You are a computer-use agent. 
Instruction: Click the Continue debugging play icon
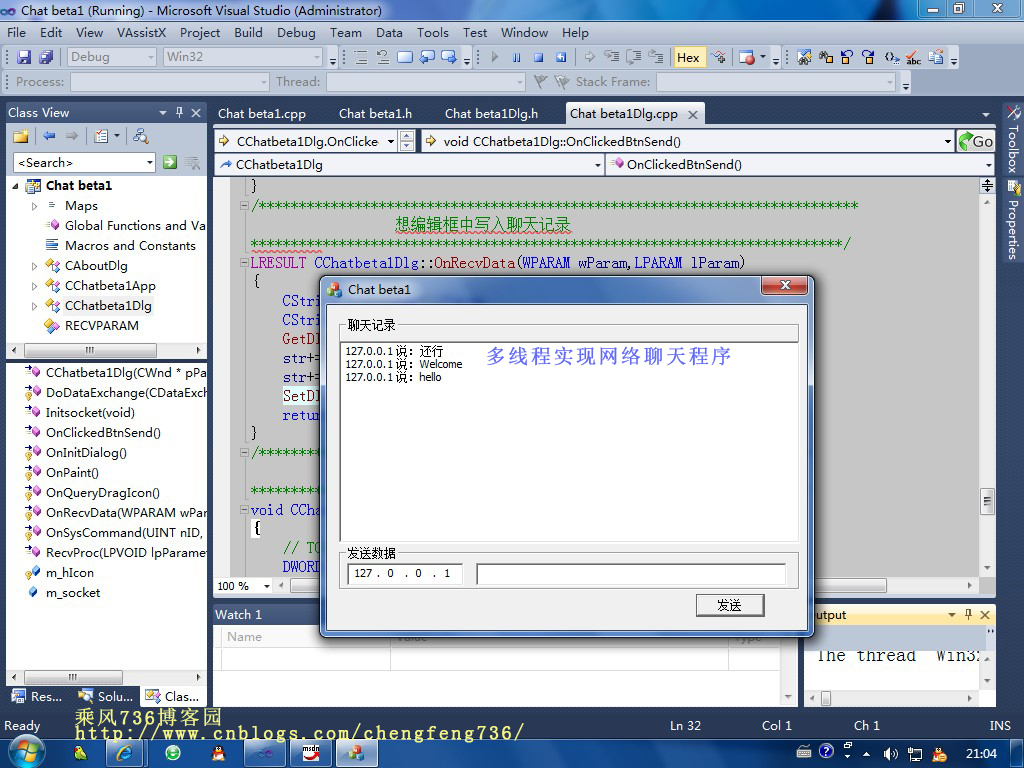(x=494, y=57)
